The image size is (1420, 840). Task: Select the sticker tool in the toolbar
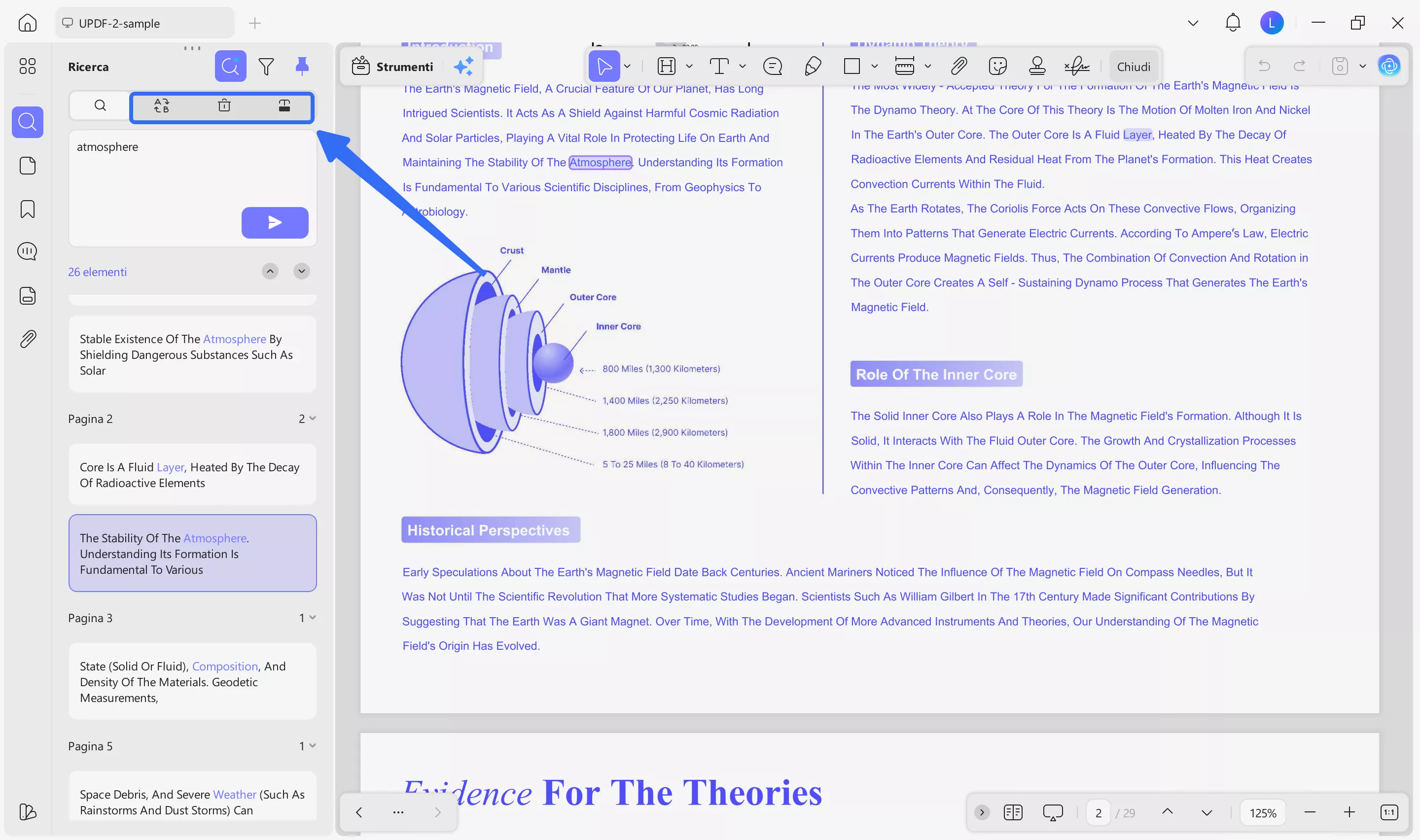(998, 66)
